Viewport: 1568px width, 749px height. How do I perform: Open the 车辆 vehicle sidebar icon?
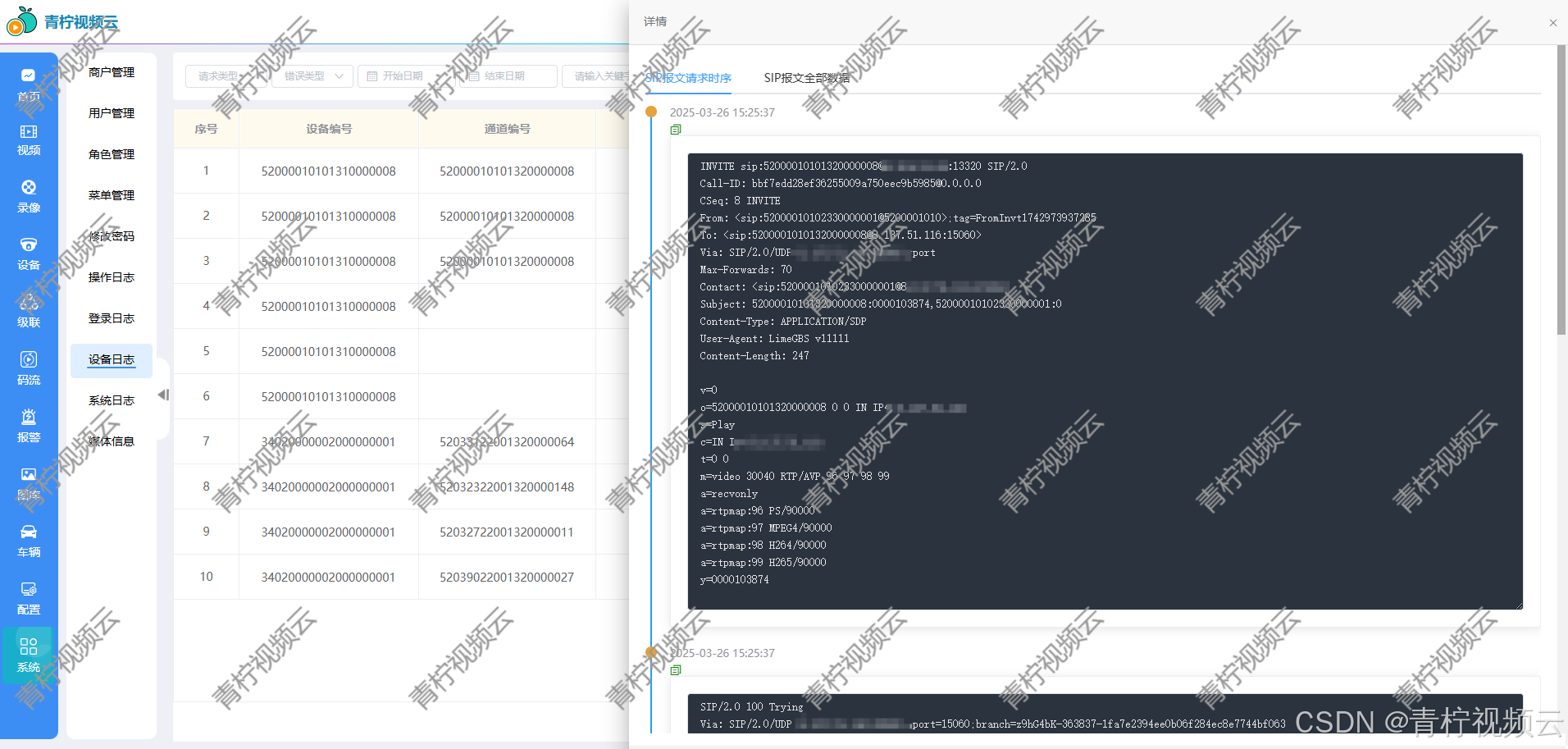tap(29, 541)
